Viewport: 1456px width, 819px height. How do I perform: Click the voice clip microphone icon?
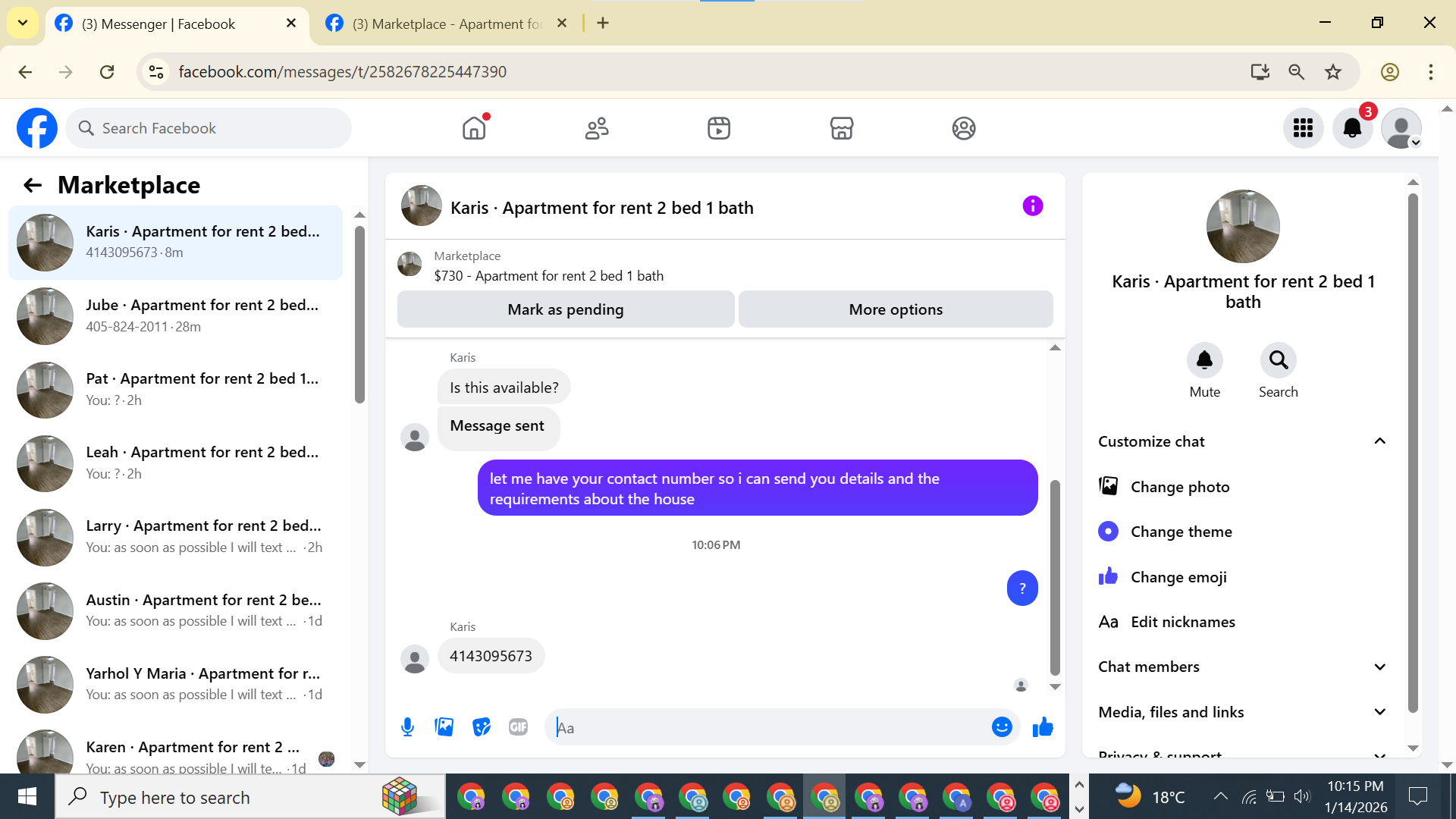coord(407,727)
